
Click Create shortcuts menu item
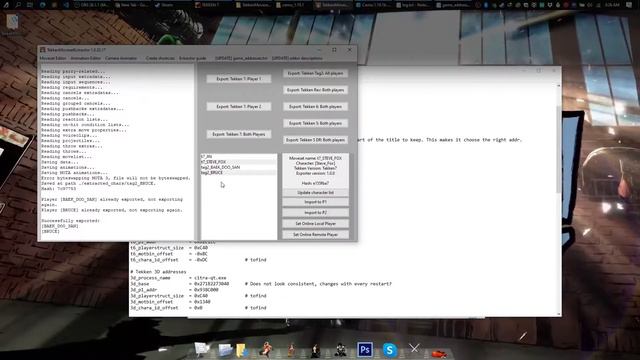(160, 58)
